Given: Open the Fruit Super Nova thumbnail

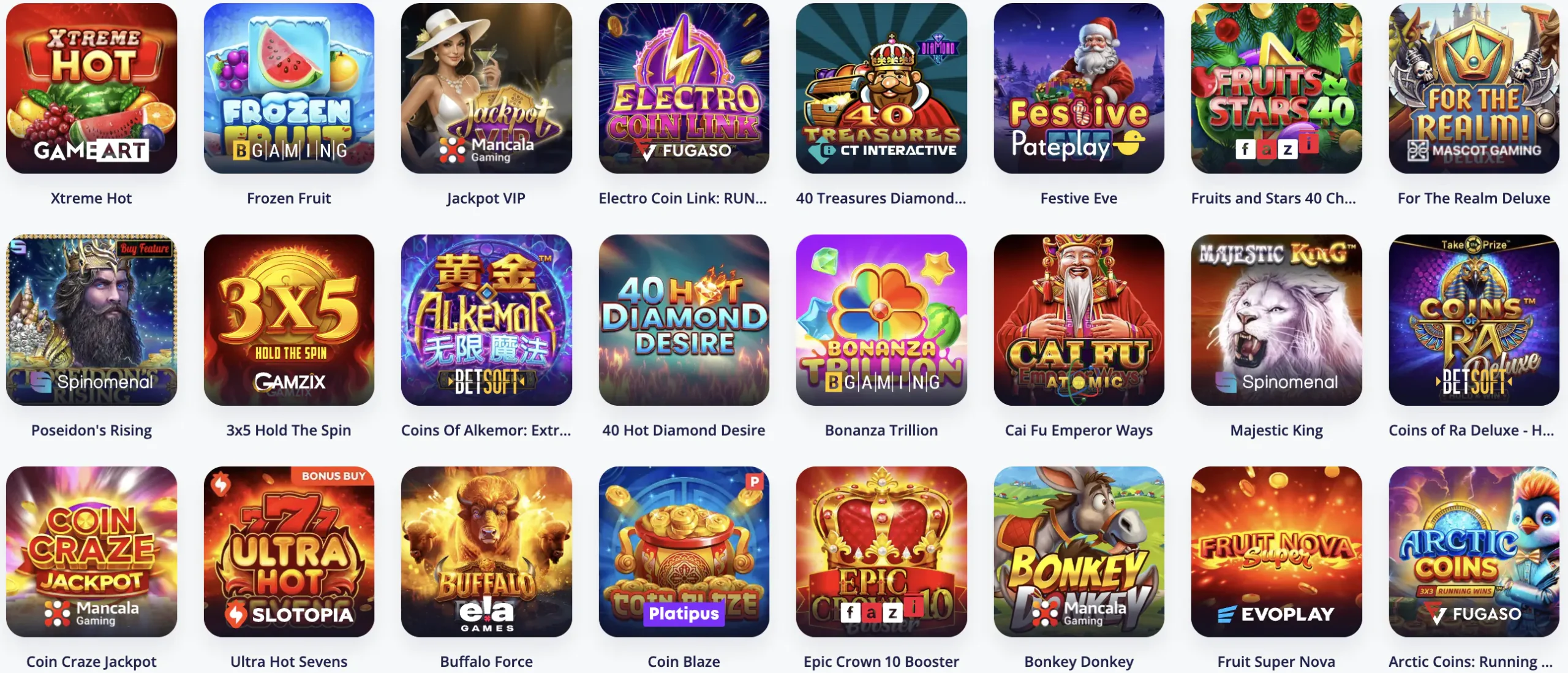Looking at the screenshot, I should (x=1276, y=552).
